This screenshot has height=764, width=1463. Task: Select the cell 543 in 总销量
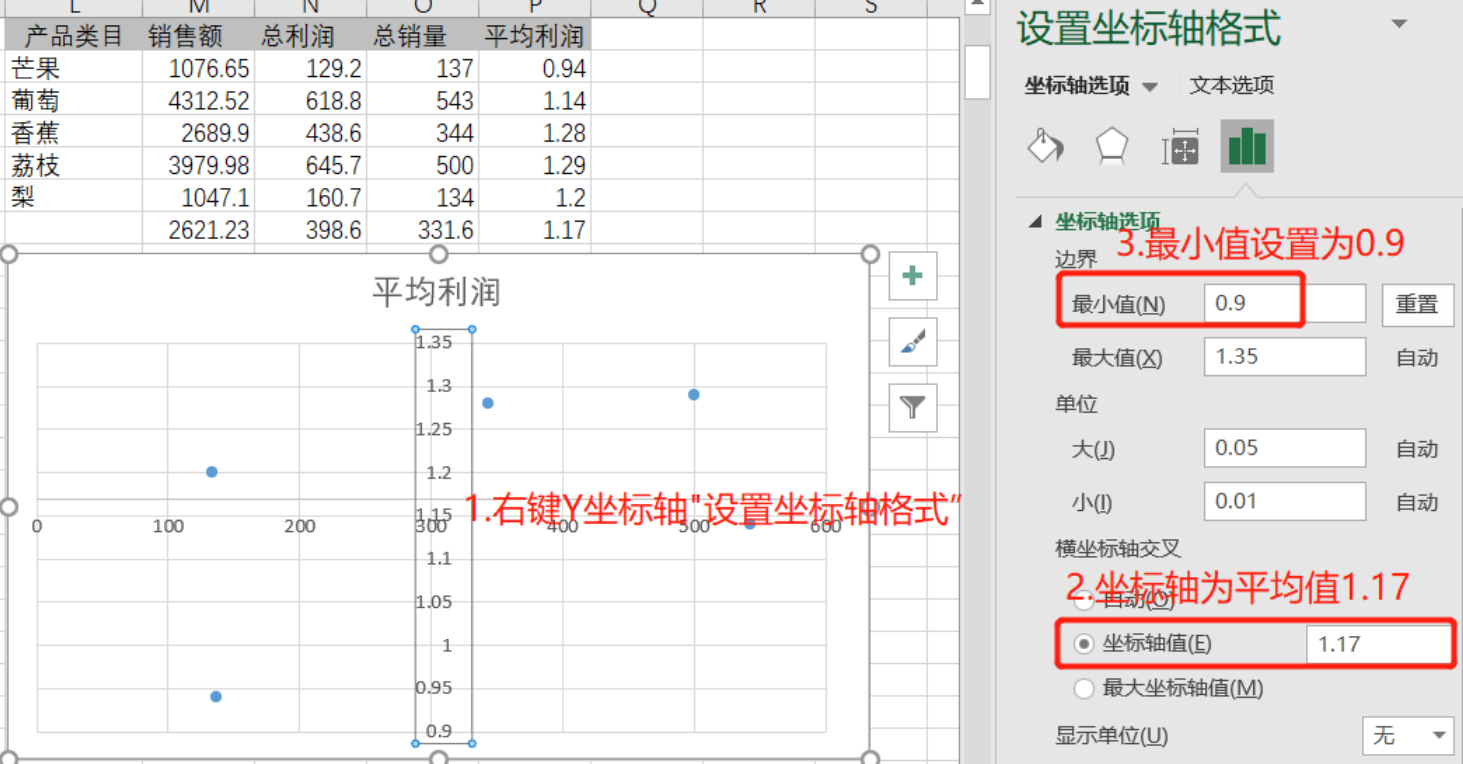[x=422, y=101]
